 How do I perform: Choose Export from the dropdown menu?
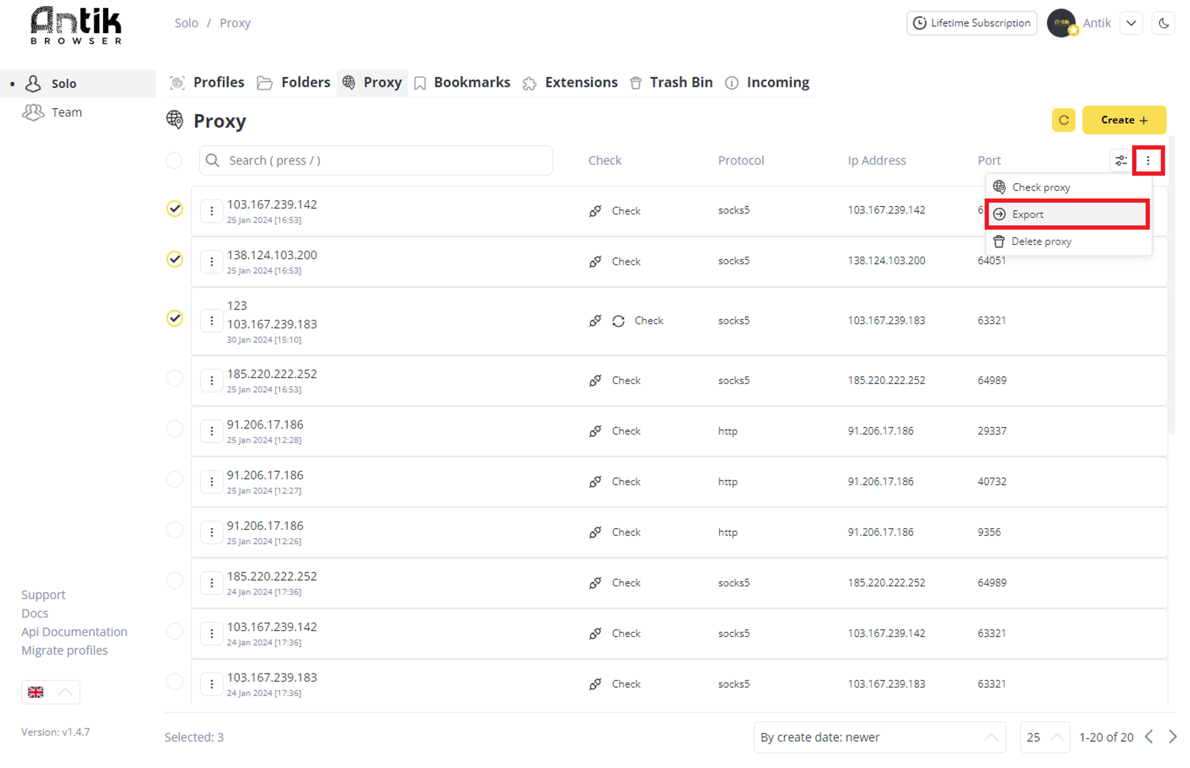click(x=1067, y=215)
